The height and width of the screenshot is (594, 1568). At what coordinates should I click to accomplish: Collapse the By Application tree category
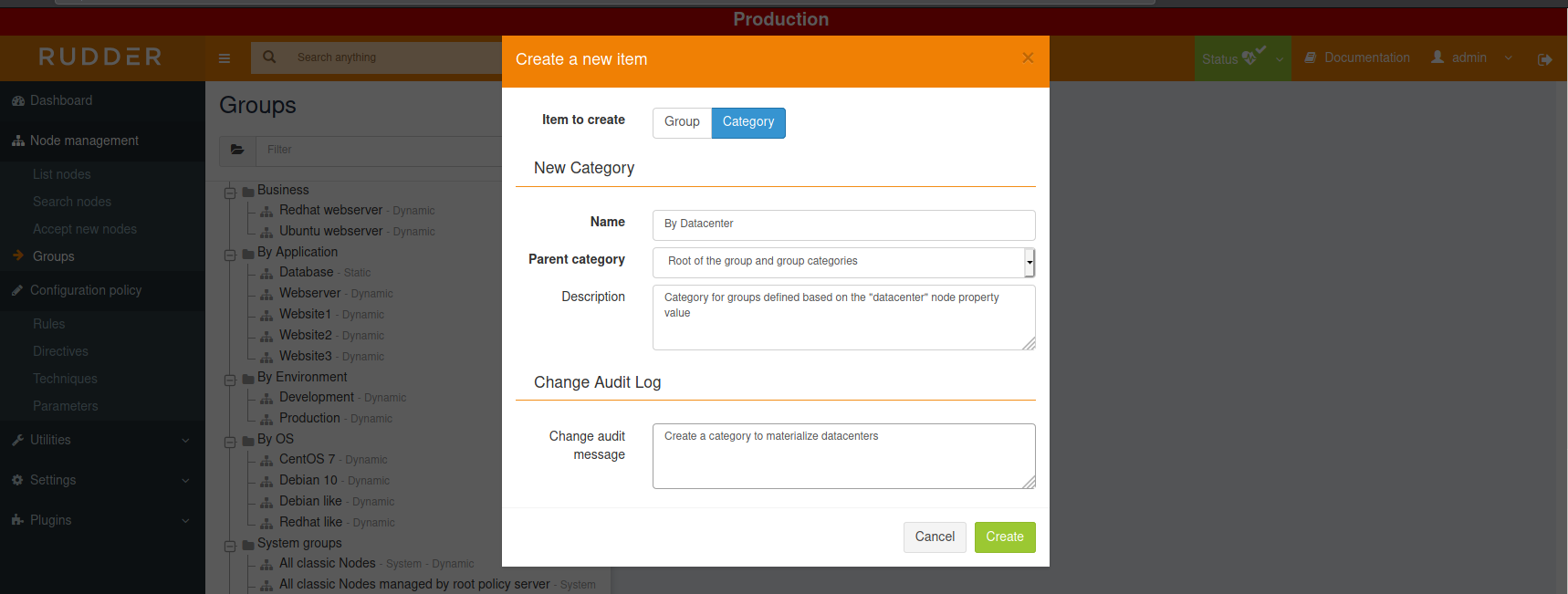click(230, 255)
